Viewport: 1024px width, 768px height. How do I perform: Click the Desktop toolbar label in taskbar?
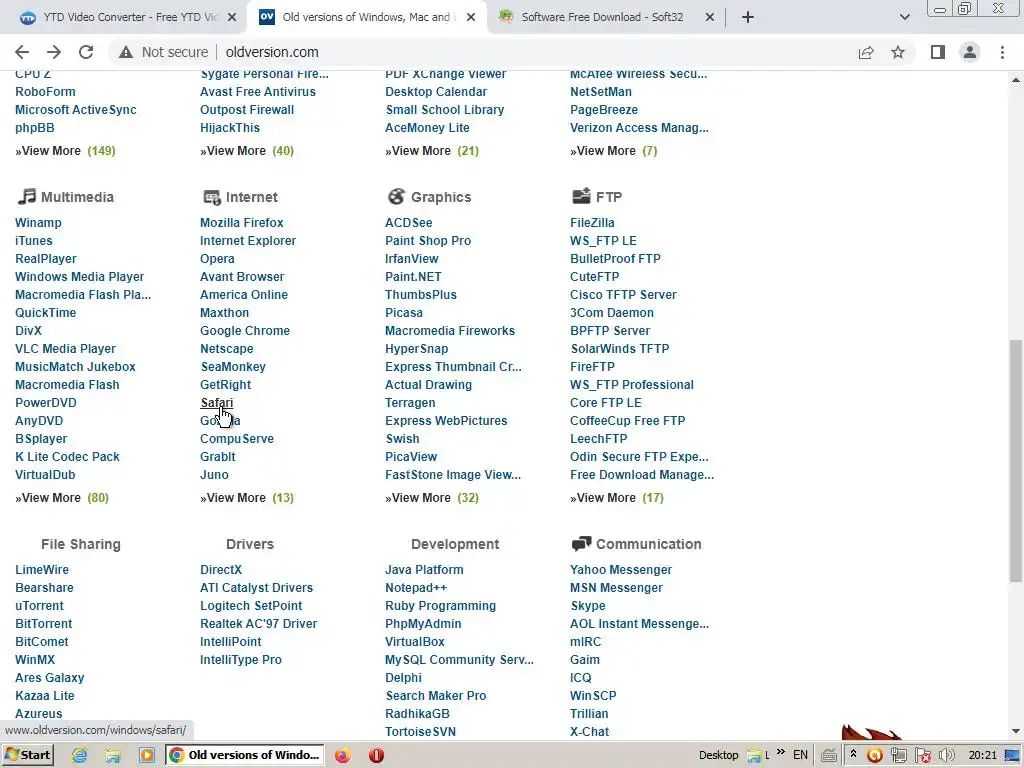[718, 756]
